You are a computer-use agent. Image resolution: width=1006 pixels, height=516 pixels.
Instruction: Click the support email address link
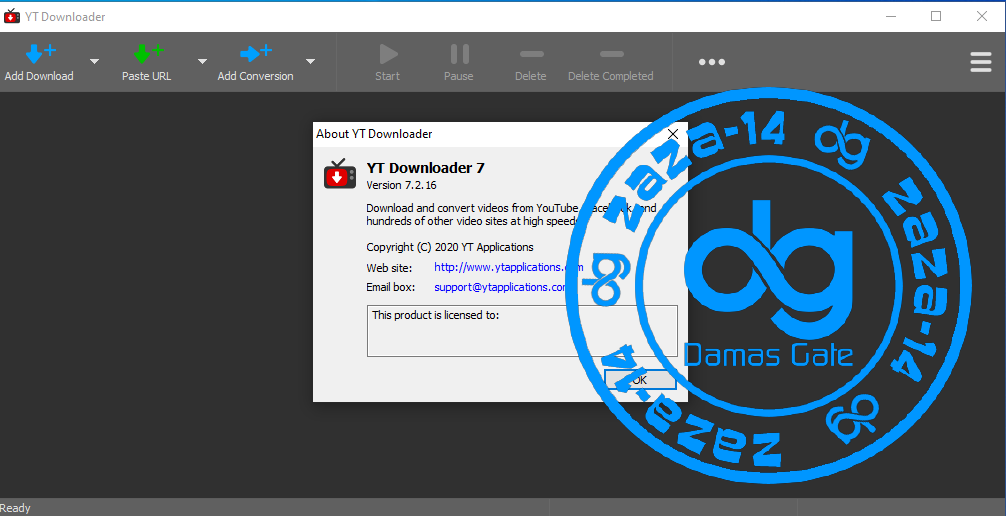click(x=500, y=287)
